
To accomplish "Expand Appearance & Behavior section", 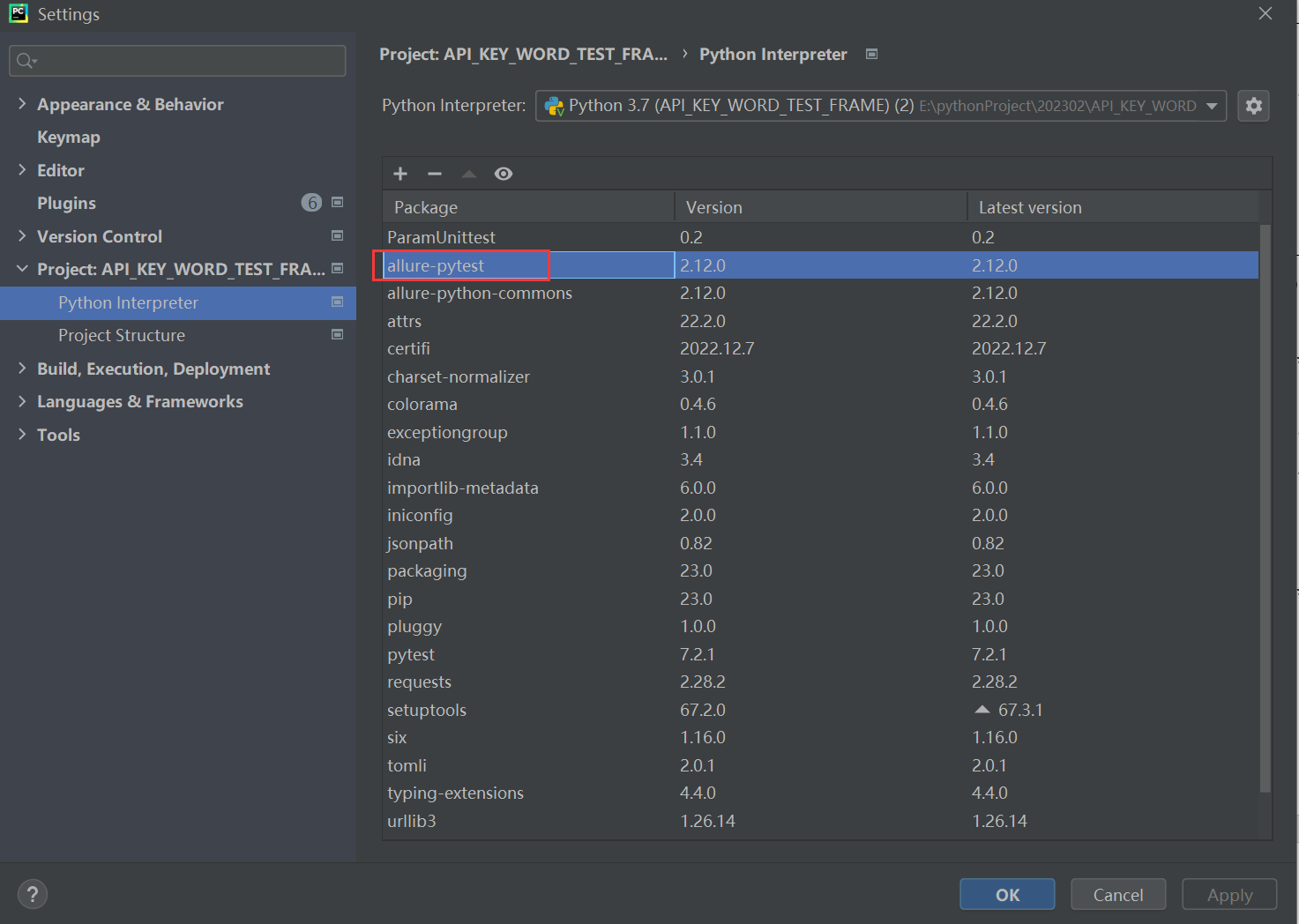I will tap(22, 104).
